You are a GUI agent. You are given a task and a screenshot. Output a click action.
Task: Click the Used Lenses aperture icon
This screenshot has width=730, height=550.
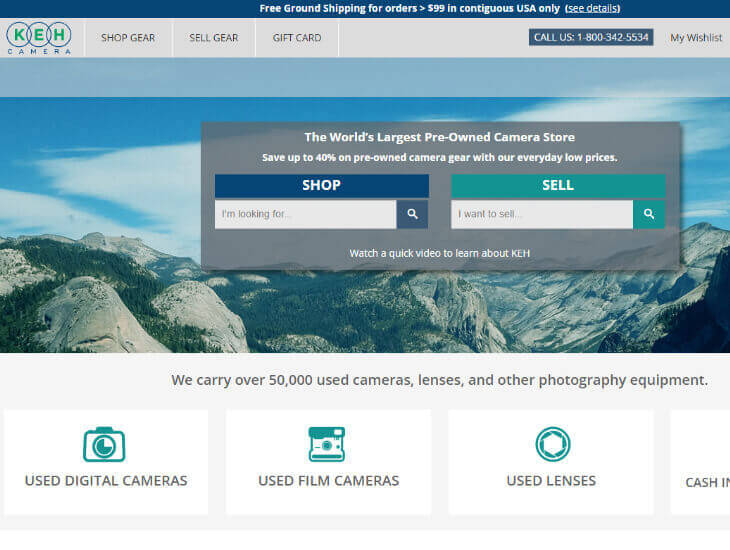pos(553,444)
